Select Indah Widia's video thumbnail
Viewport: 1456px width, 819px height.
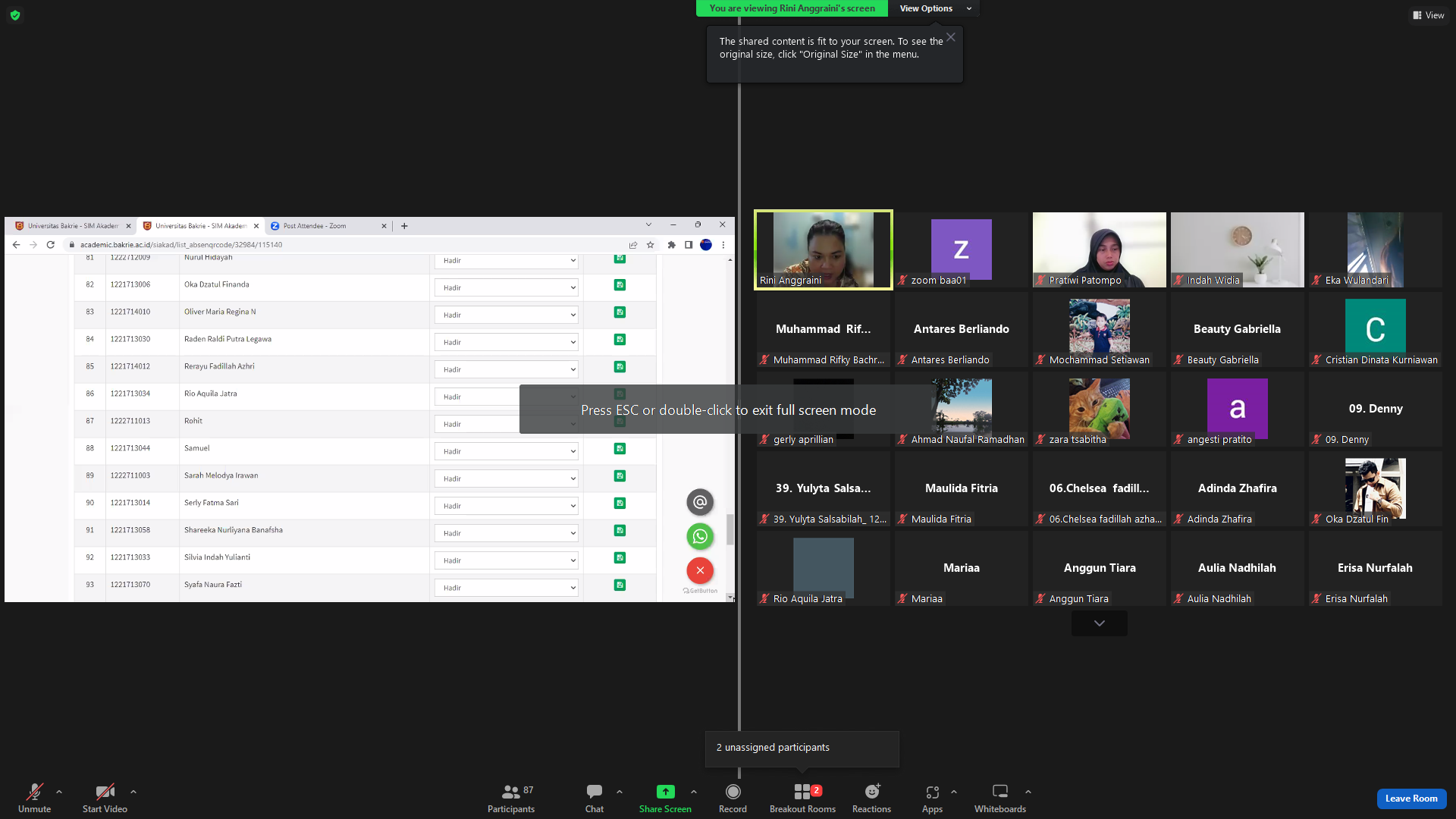pos(1238,249)
